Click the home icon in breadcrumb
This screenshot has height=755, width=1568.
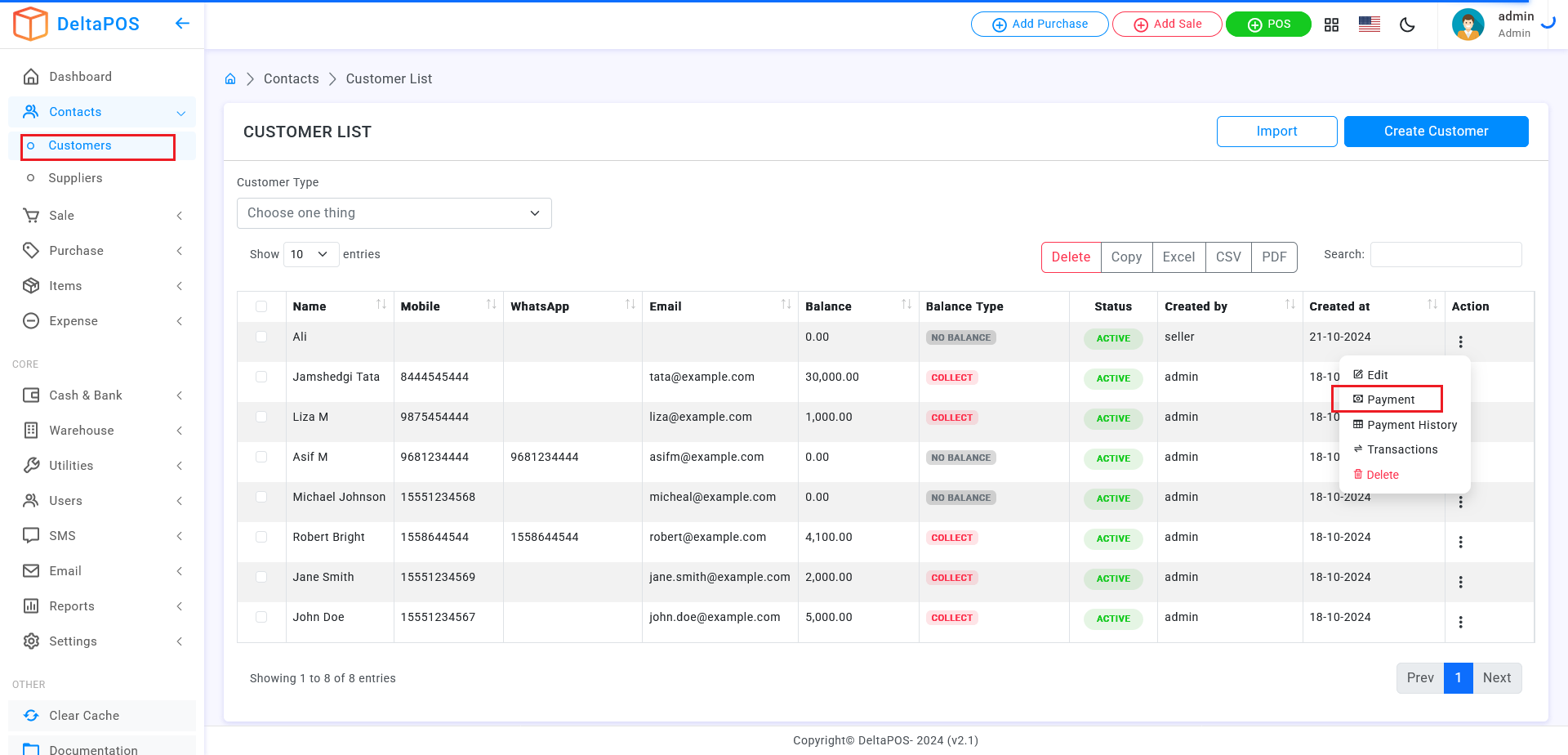click(230, 79)
